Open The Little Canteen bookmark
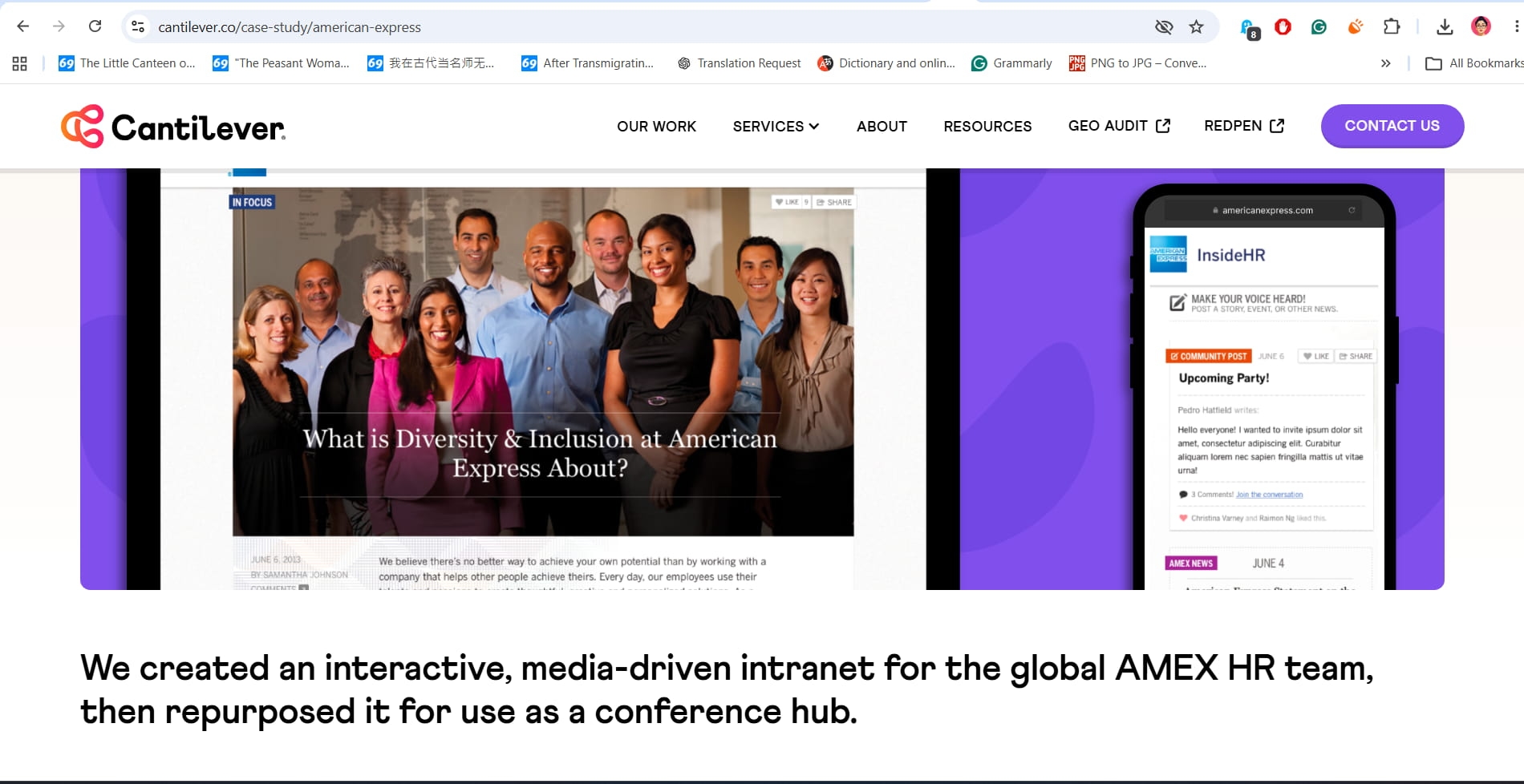The height and width of the screenshot is (784, 1524). click(x=127, y=63)
